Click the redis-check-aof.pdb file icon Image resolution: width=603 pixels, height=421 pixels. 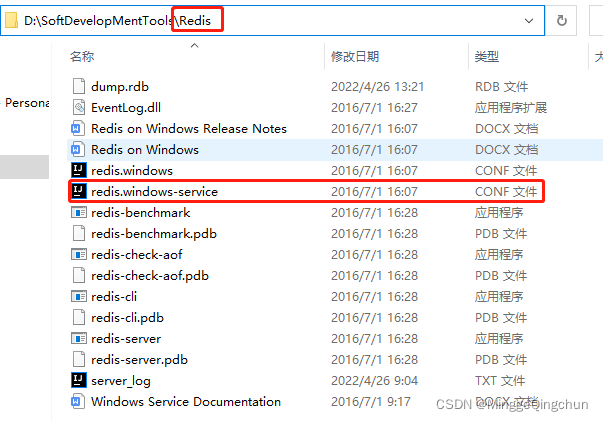tap(79, 275)
